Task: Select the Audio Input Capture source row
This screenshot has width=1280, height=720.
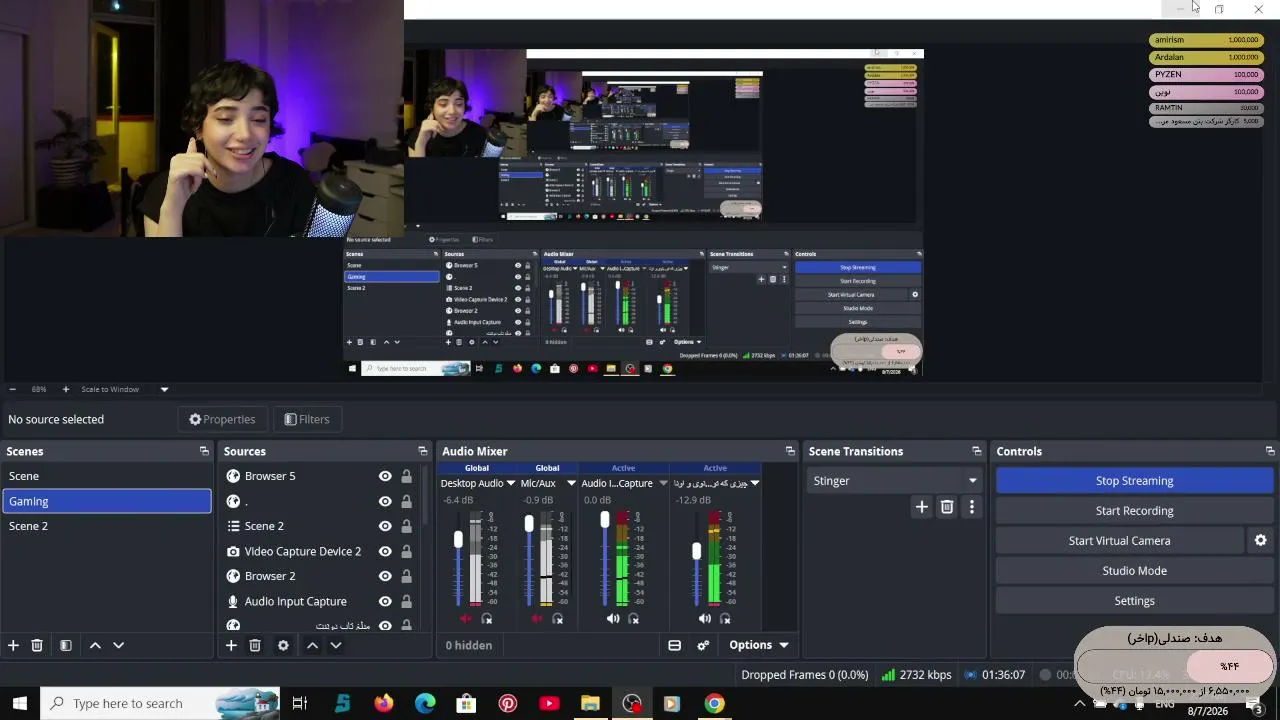Action: tap(321, 601)
